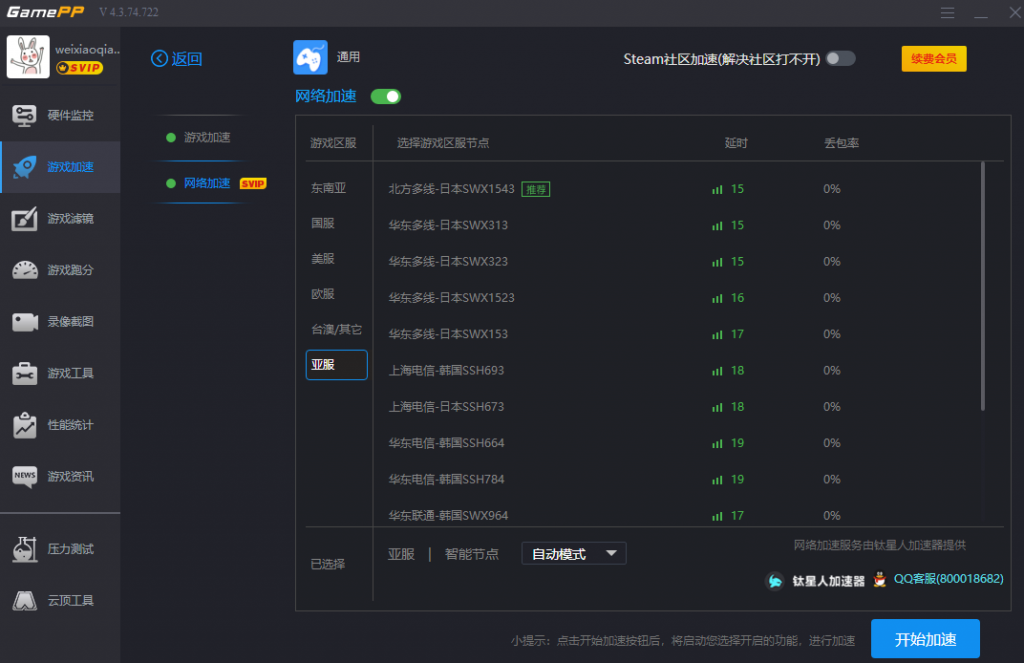This screenshot has width=1024, height=663.
Task: Open the 游戏滤镜 feature
Action: (60, 219)
